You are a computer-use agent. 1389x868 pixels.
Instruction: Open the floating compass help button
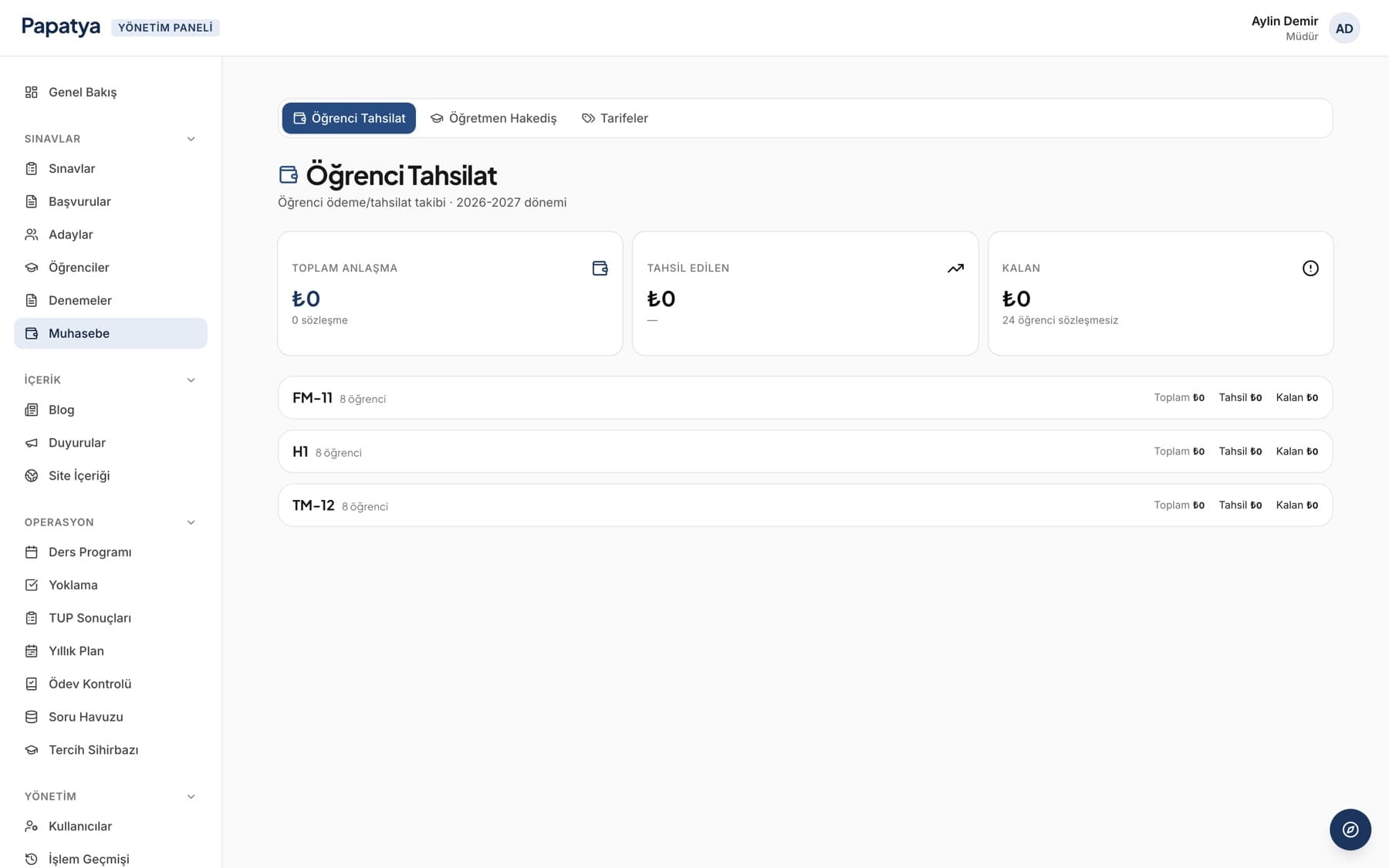tap(1350, 829)
